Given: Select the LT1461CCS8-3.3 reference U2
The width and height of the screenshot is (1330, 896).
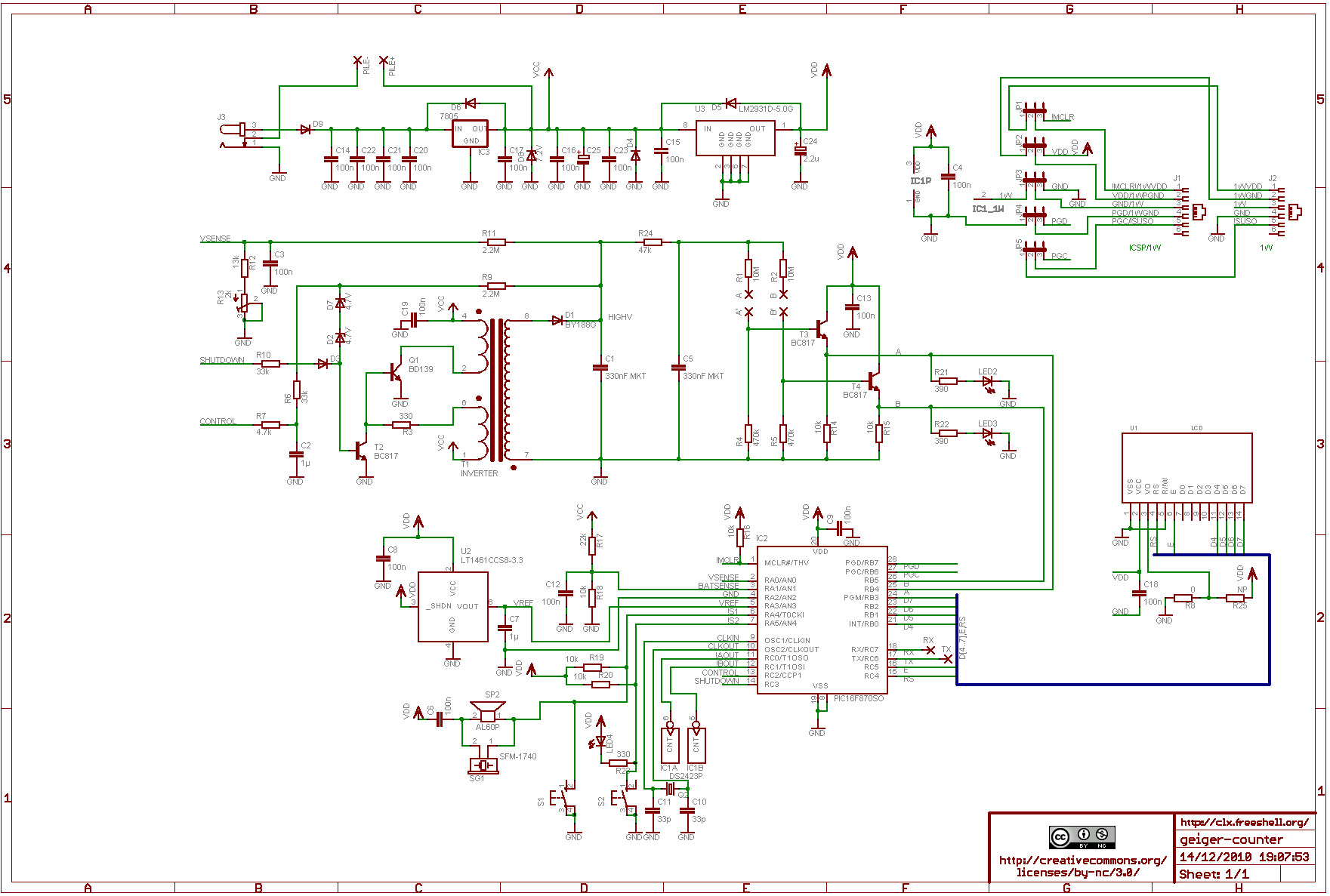Looking at the screenshot, I should (452, 606).
